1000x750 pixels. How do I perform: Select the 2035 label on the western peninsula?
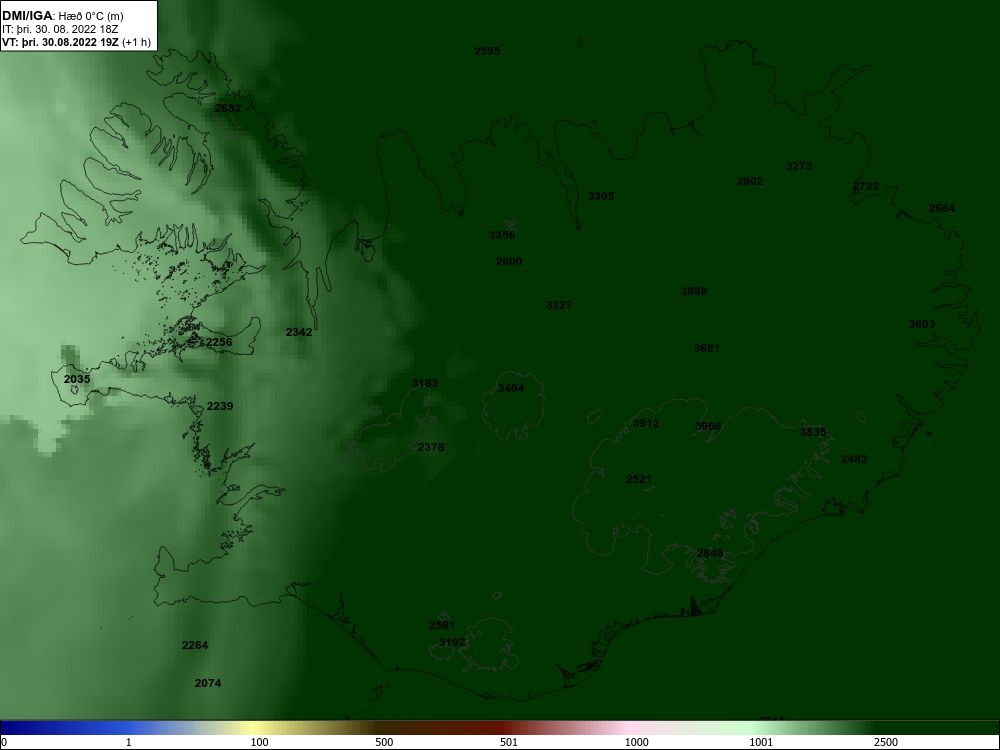[x=77, y=379]
